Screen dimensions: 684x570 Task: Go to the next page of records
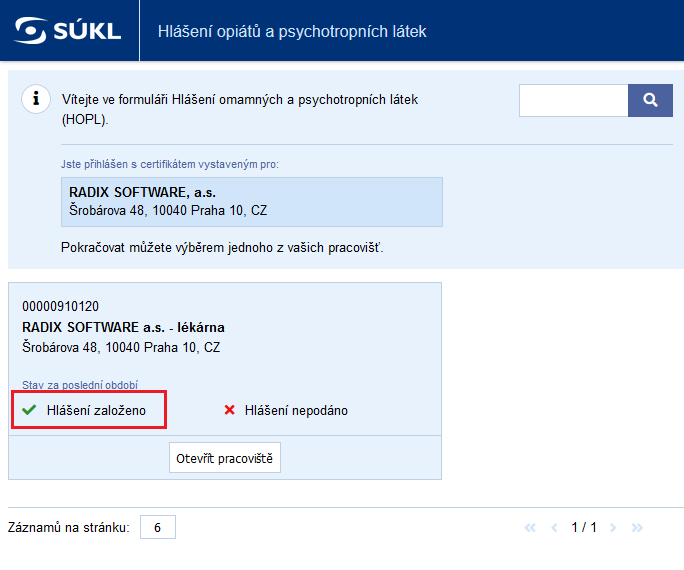pos(614,527)
